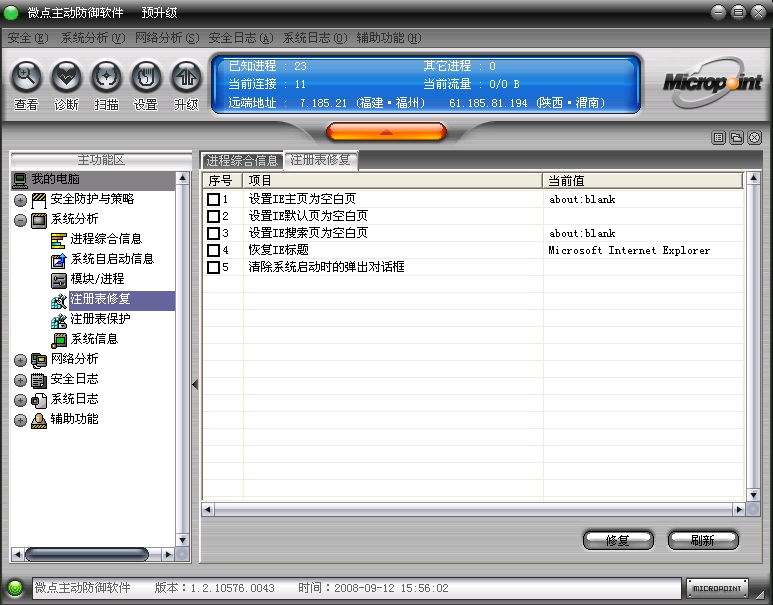Click the 模块/进程 icon
This screenshot has width=773, height=605.
click(59, 280)
